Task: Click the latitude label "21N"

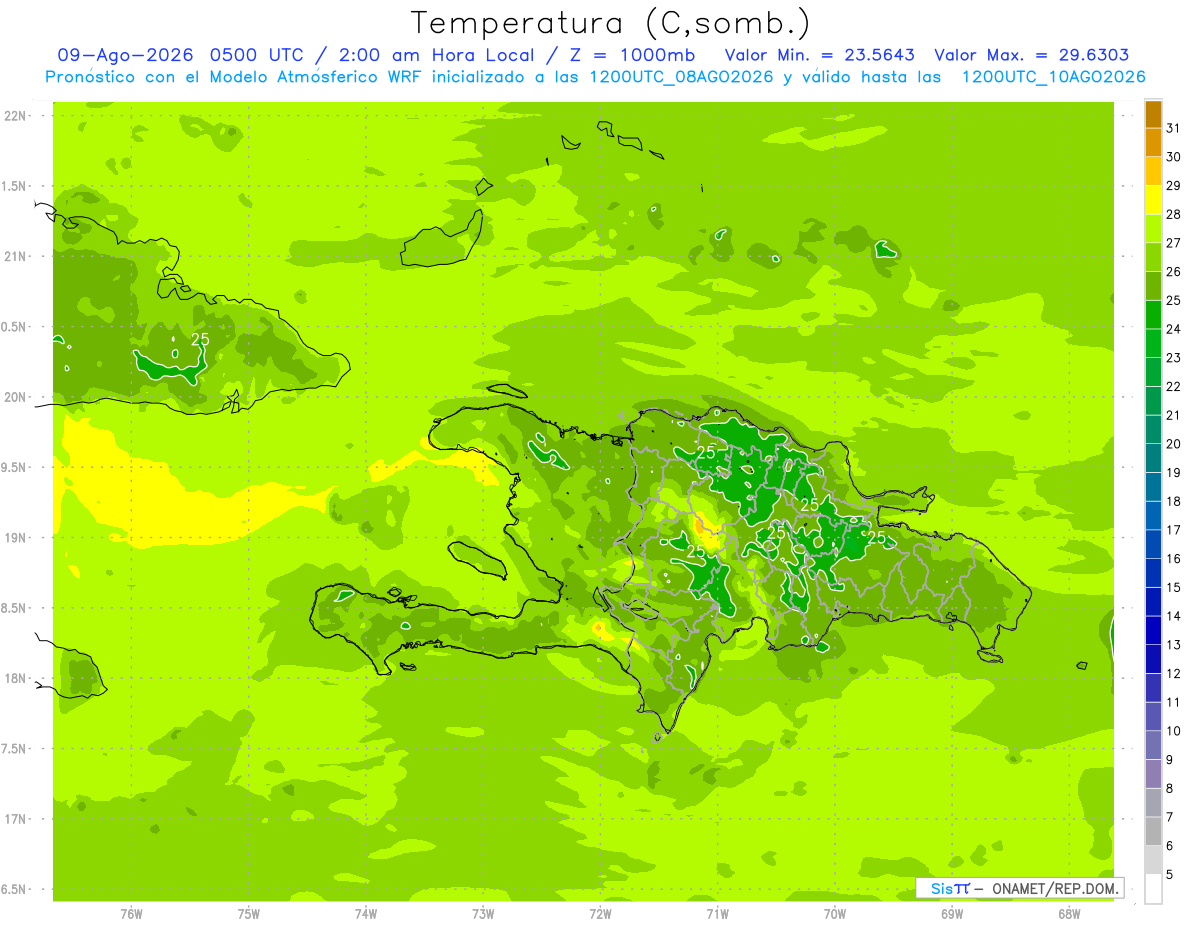Action: (x=16, y=256)
